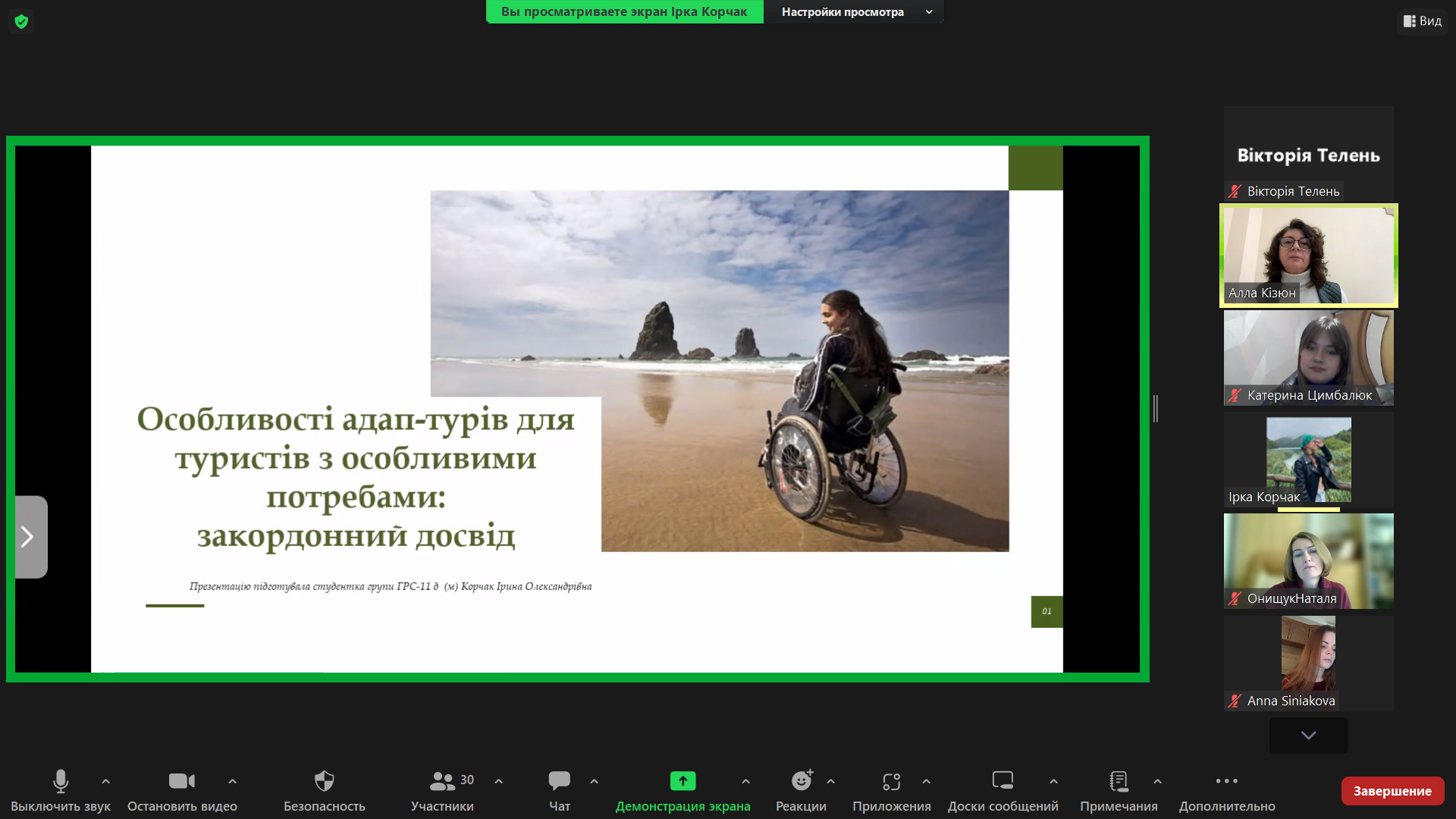Open the Reactions smiley icon
The height and width of the screenshot is (819, 1456).
(801, 780)
